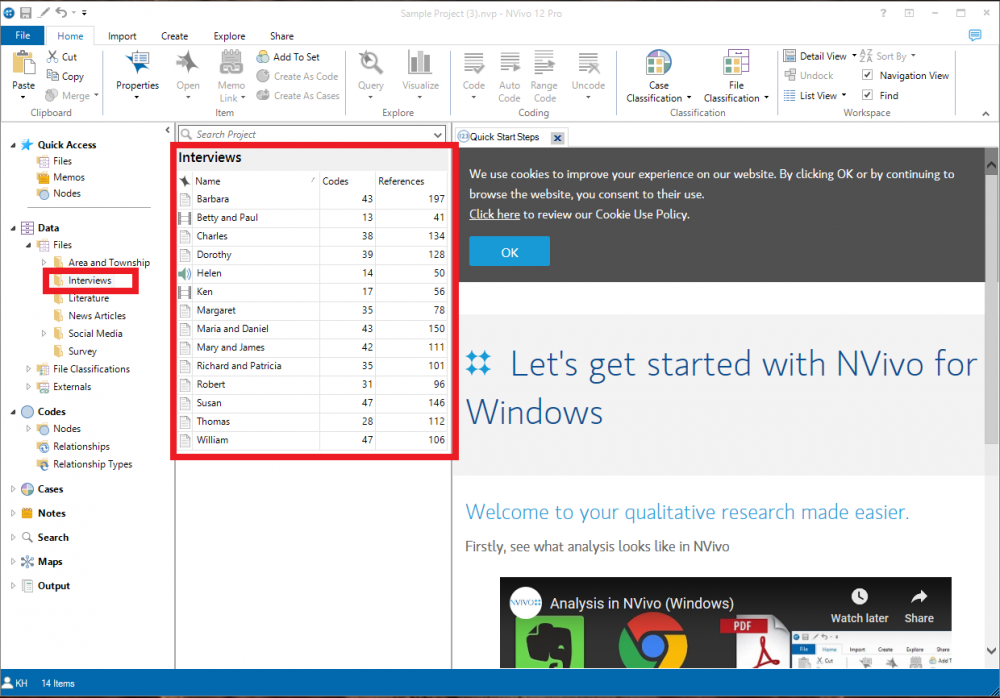Open the Analysis in NVivo video thumbnail

pos(725,623)
